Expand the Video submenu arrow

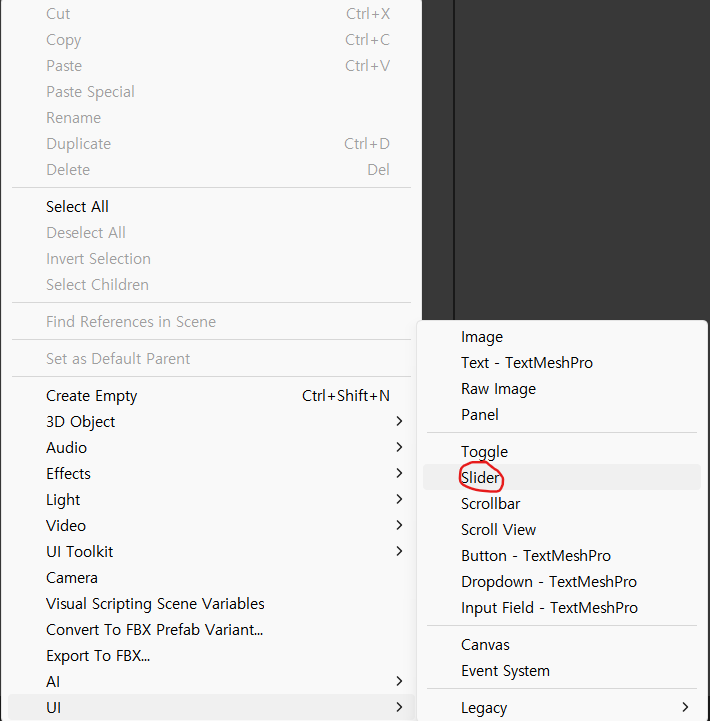tap(399, 525)
